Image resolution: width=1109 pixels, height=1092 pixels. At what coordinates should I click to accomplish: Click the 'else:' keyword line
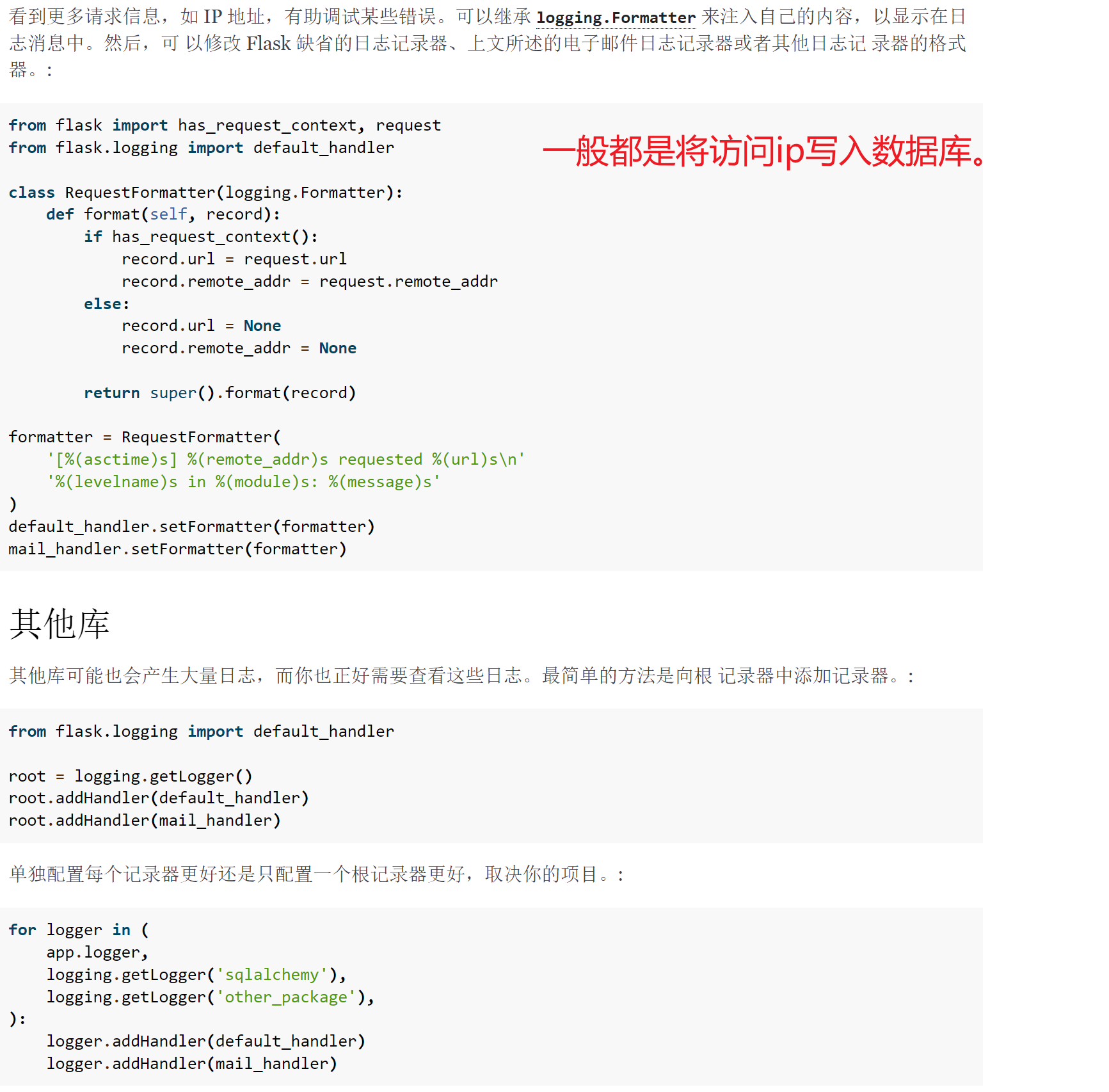[x=107, y=304]
